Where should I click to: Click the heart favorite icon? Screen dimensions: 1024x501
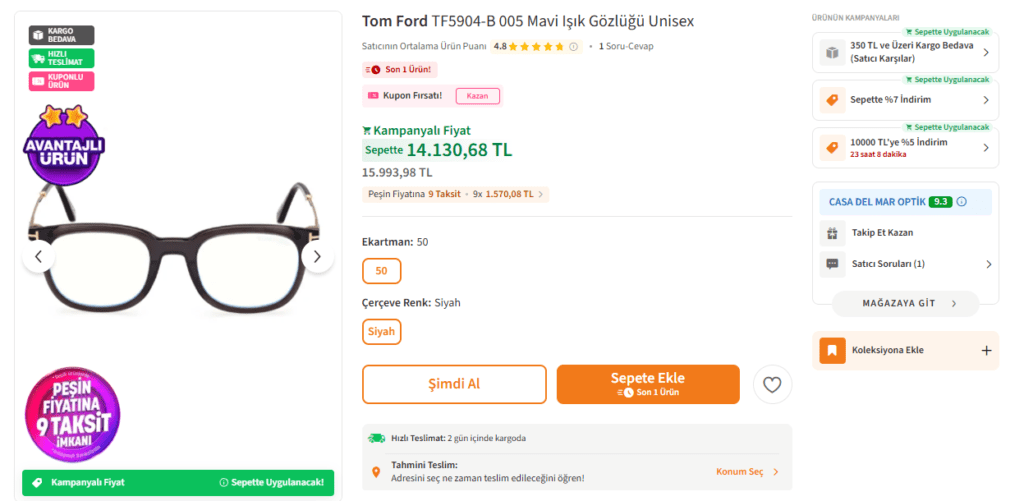[x=772, y=384]
